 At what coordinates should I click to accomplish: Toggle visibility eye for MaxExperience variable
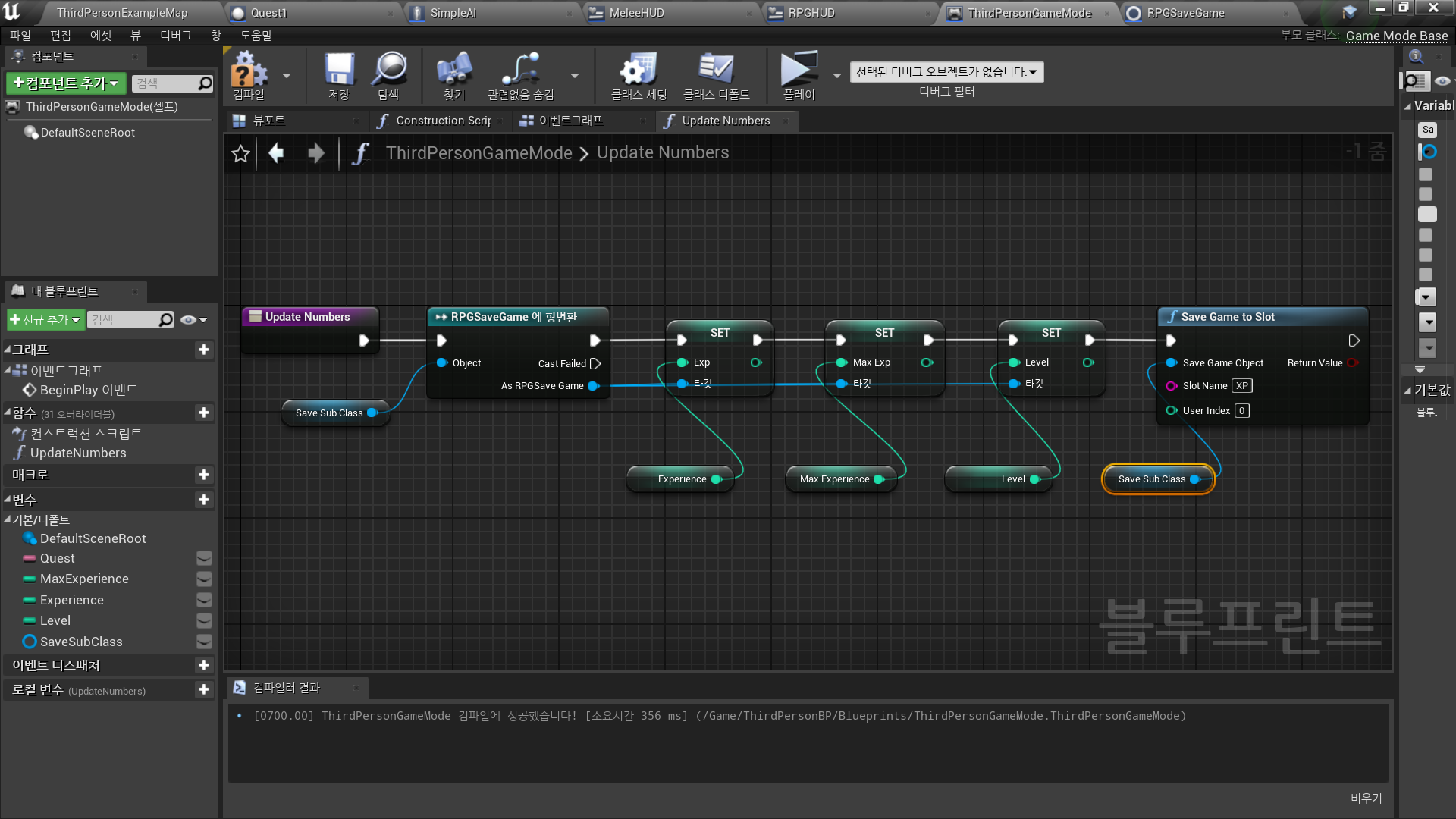(204, 579)
